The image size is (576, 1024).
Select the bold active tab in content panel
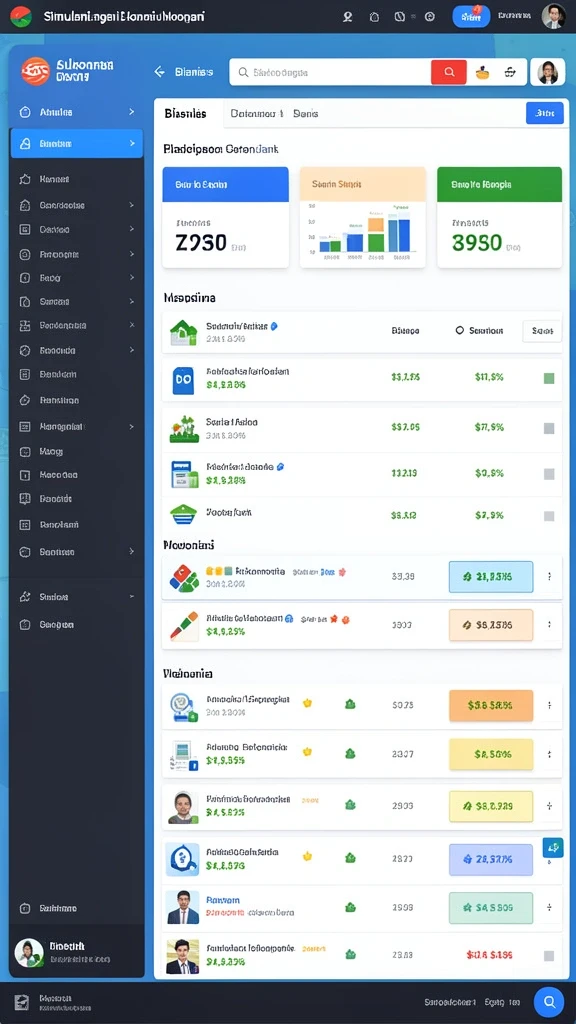click(x=186, y=114)
